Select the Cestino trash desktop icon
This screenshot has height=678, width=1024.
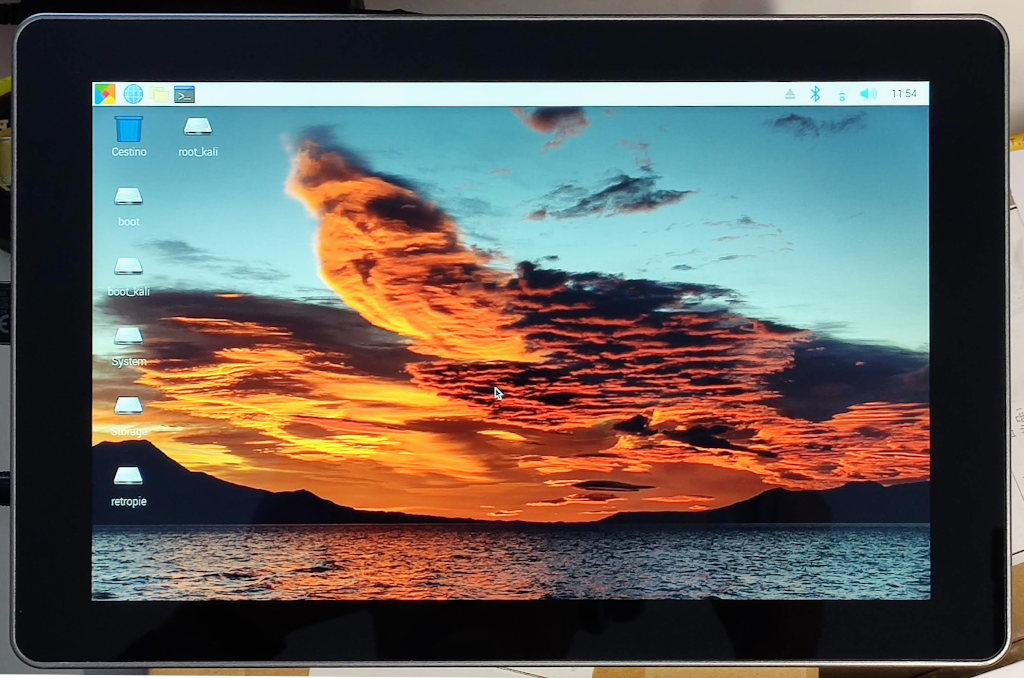(129, 137)
